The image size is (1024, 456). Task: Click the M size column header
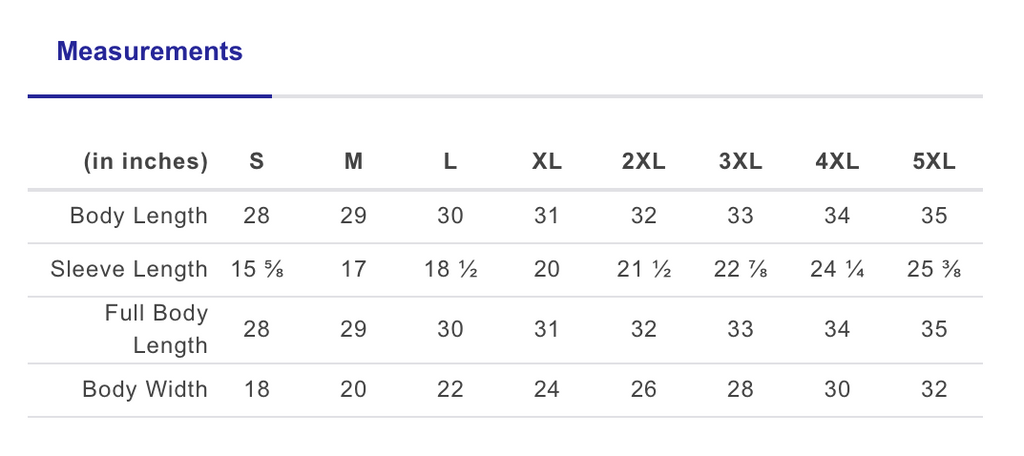click(353, 161)
